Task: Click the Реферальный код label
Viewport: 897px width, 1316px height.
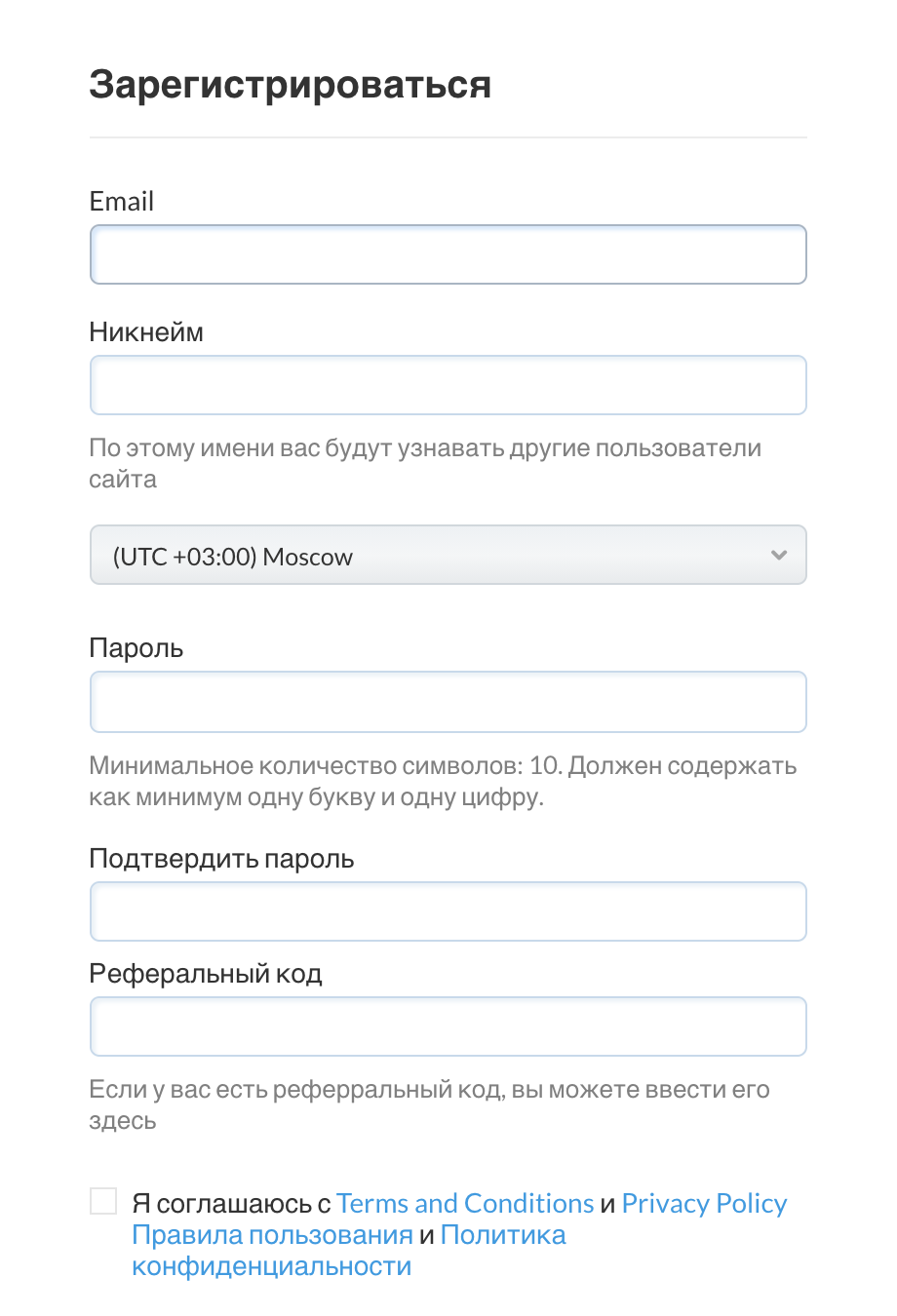Action: coord(206,974)
